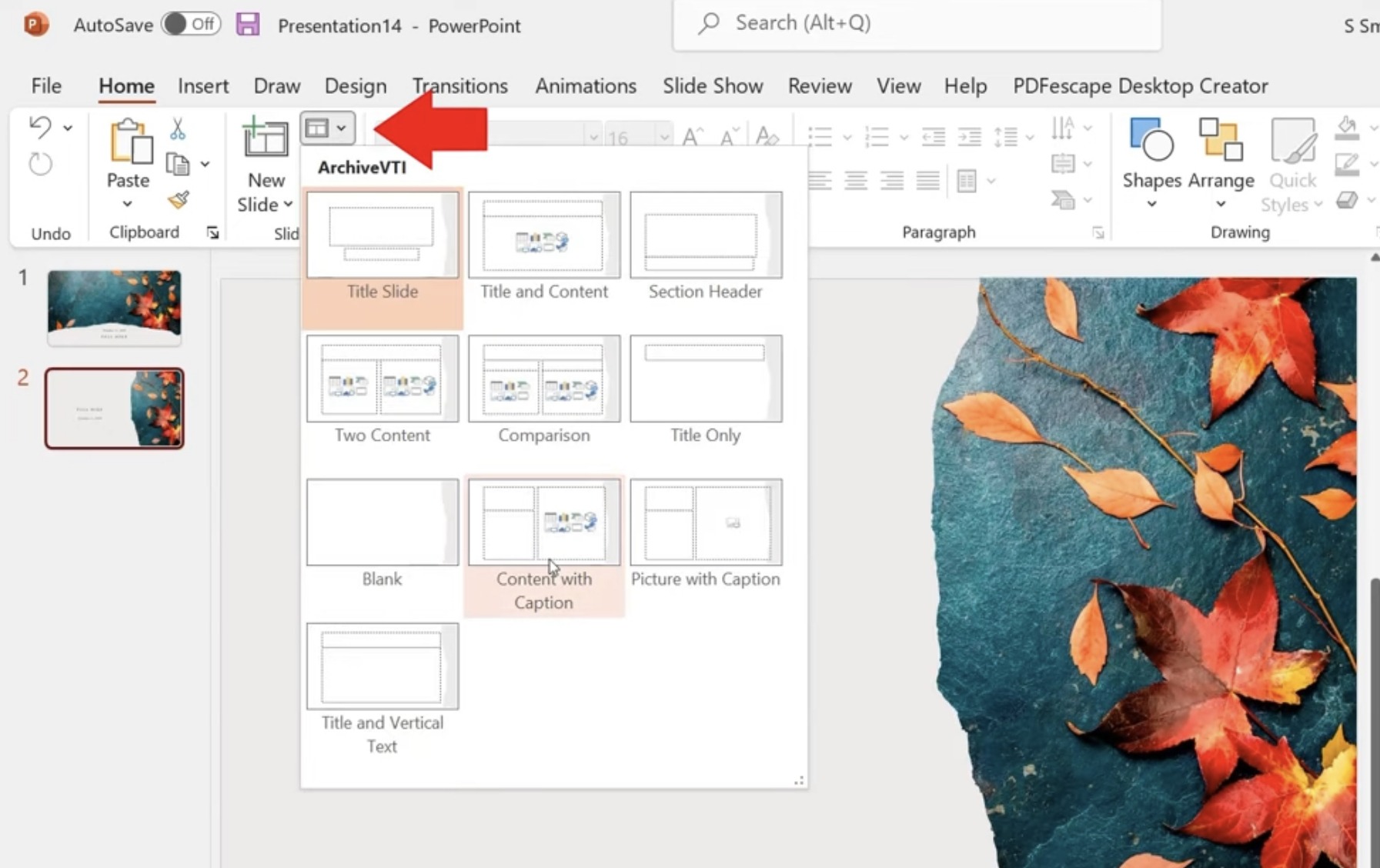Apply the Content with Caption layout
The image size is (1380, 868).
(544, 546)
